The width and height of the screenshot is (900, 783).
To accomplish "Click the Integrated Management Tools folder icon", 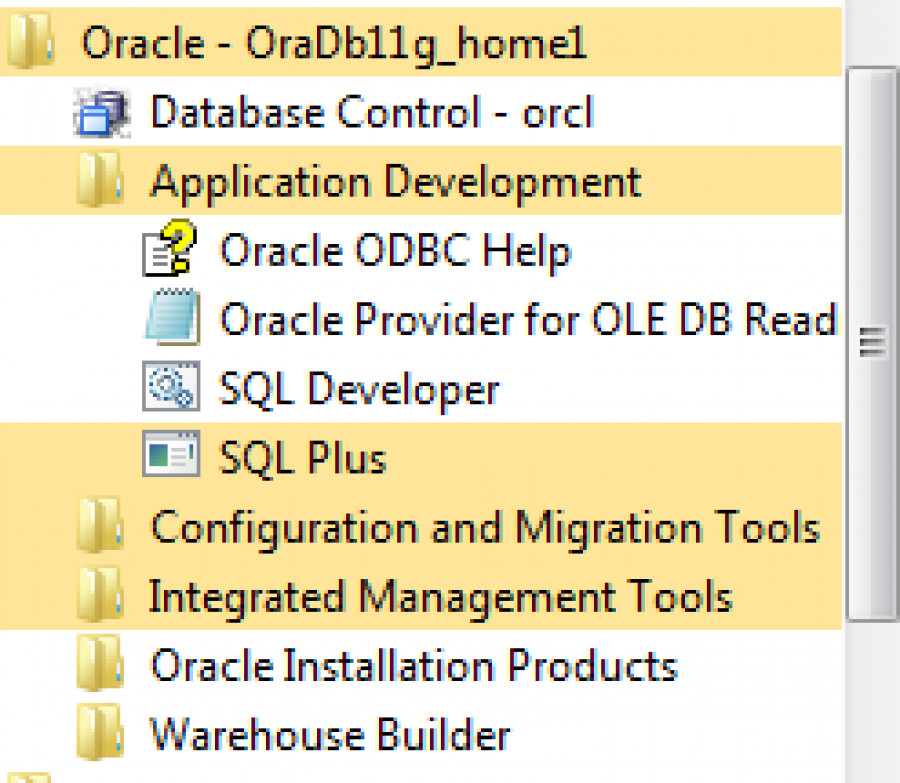I will [x=101, y=597].
